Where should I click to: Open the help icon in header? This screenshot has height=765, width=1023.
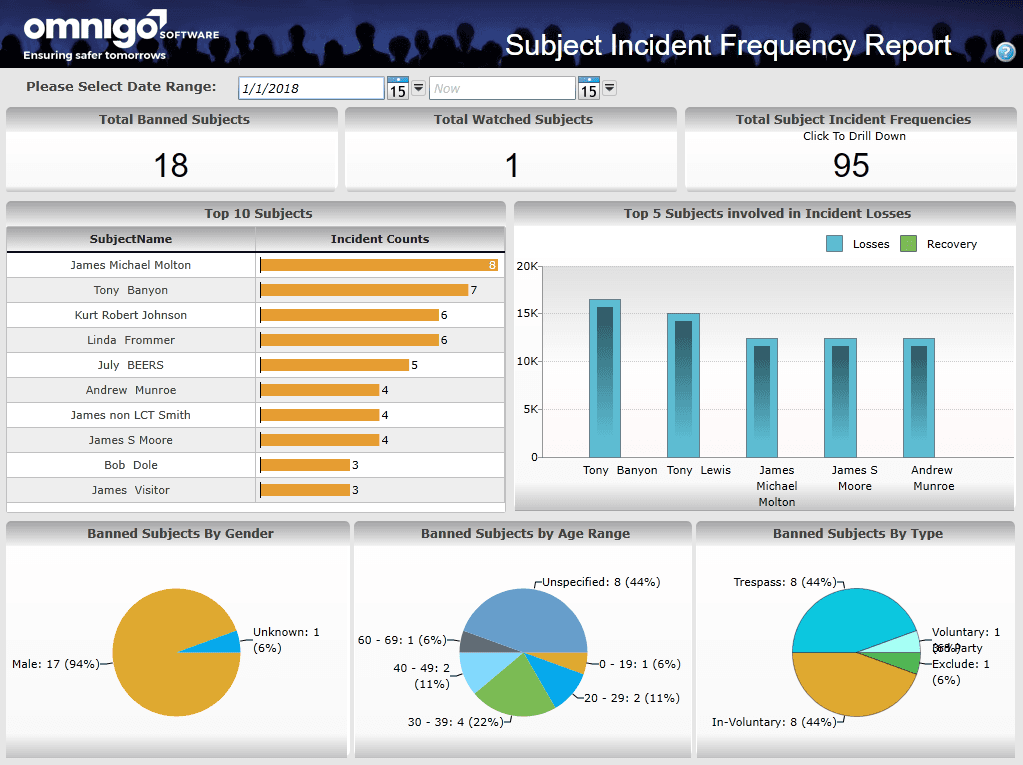tap(1005, 53)
